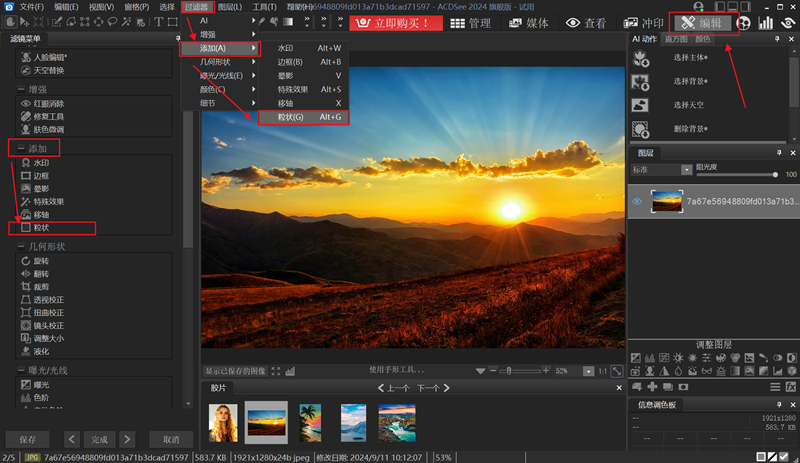Click the 选择天空 select sky AI action
Viewport: 800px width, 463px height.
pyautogui.click(x=688, y=104)
